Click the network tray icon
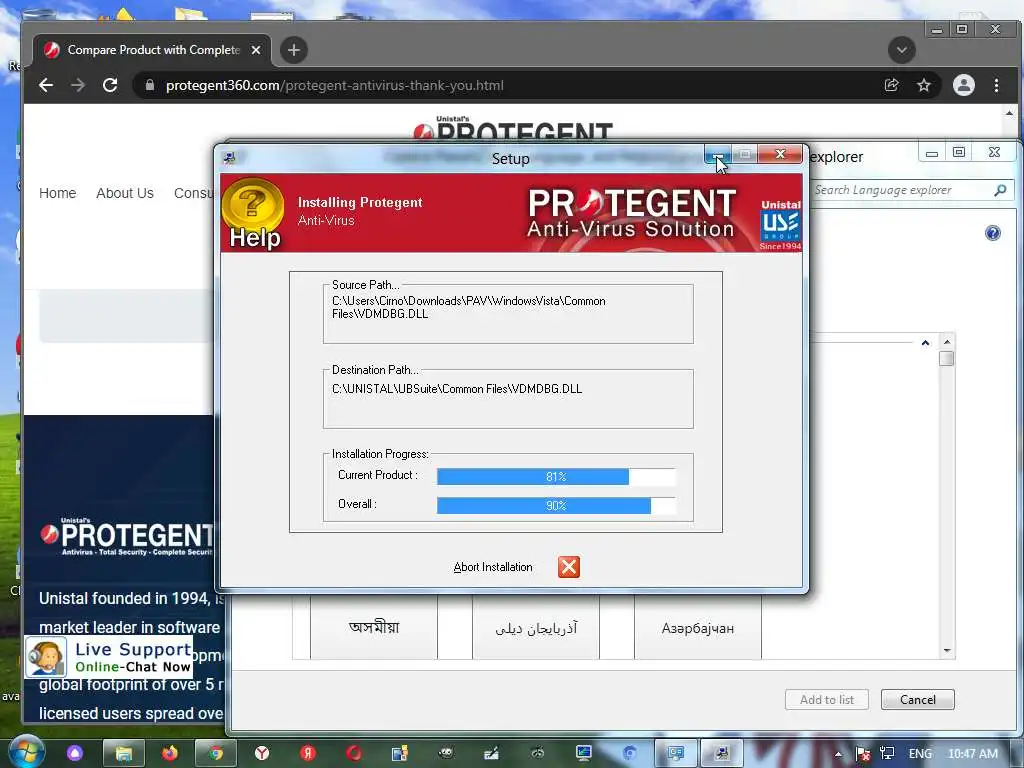The height and width of the screenshot is (768, 1024). (887, 754)
